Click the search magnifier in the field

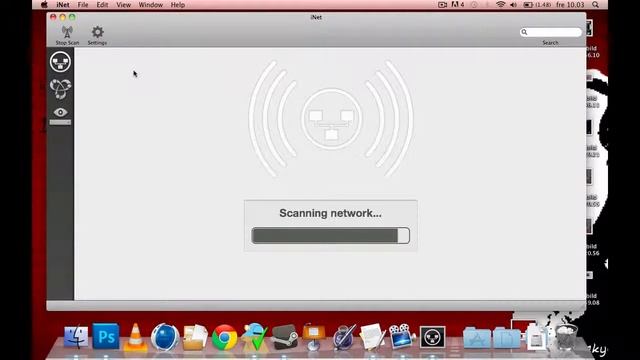[x=524, y=32]
